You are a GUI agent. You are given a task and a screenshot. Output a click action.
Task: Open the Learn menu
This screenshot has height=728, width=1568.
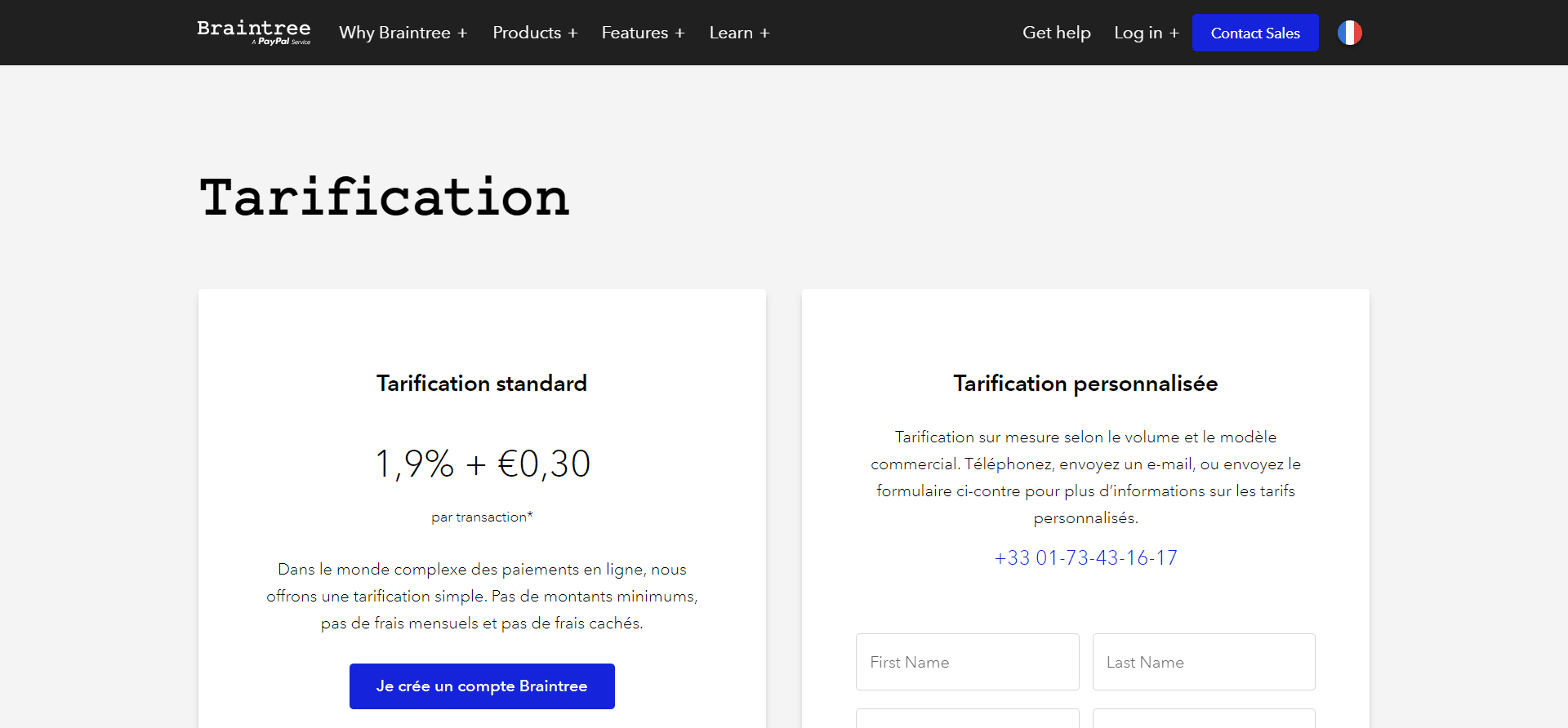tap(739, 33)
